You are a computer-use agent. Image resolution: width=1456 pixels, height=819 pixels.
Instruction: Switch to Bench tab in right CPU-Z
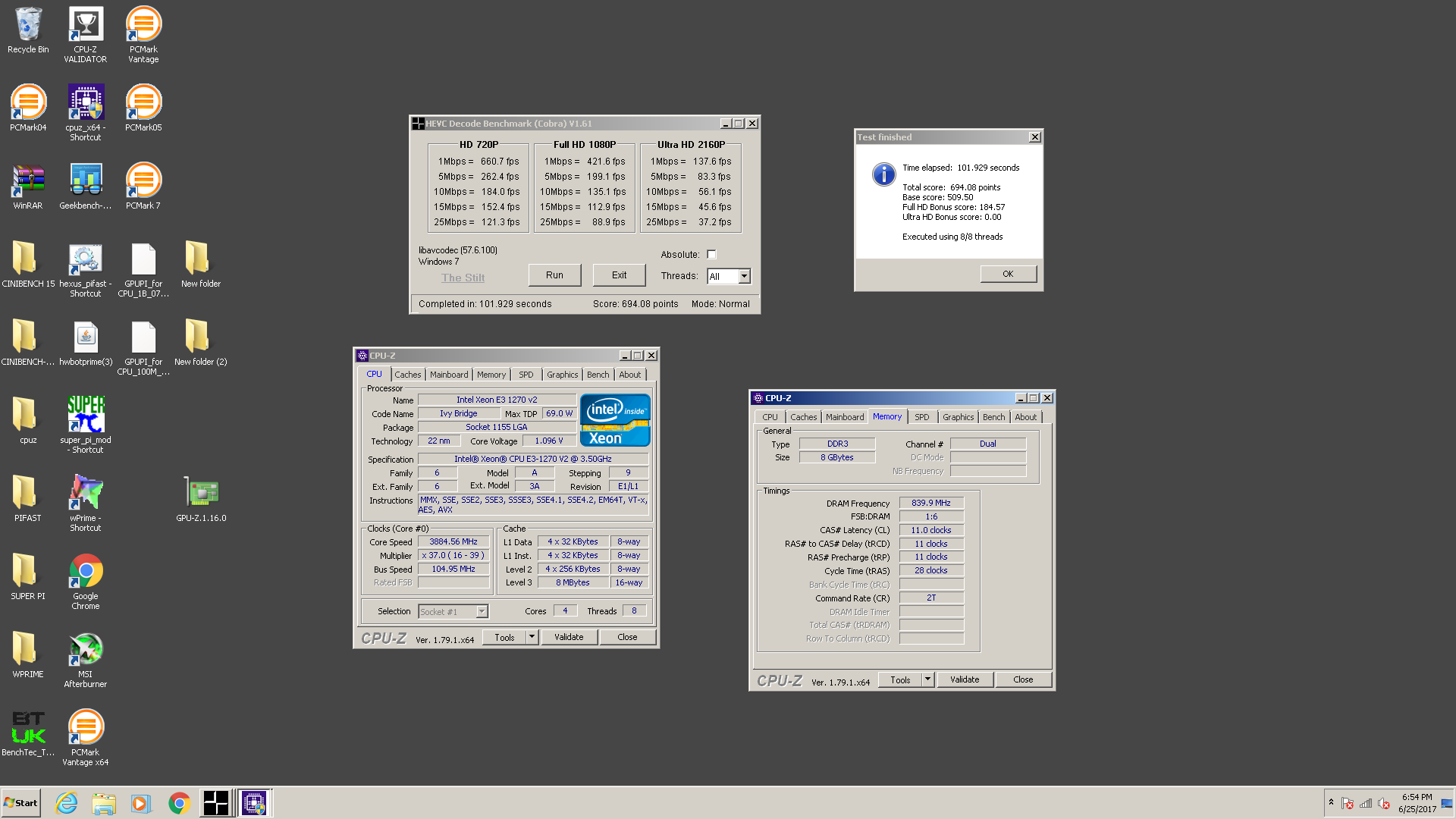(994, 417)
